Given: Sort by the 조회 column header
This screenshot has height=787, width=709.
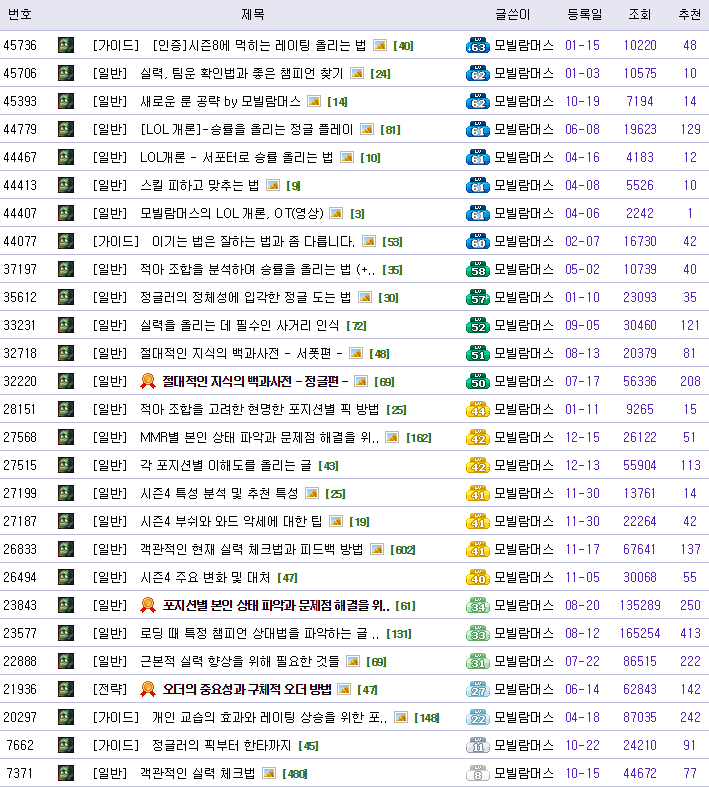Looking at the screenshot, I should (639, 14).
